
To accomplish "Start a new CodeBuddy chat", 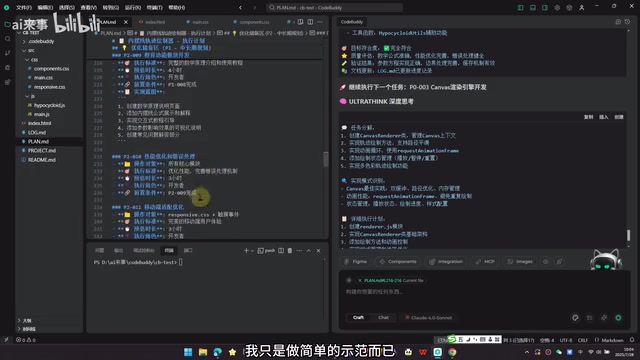I will tap(618, 22).
